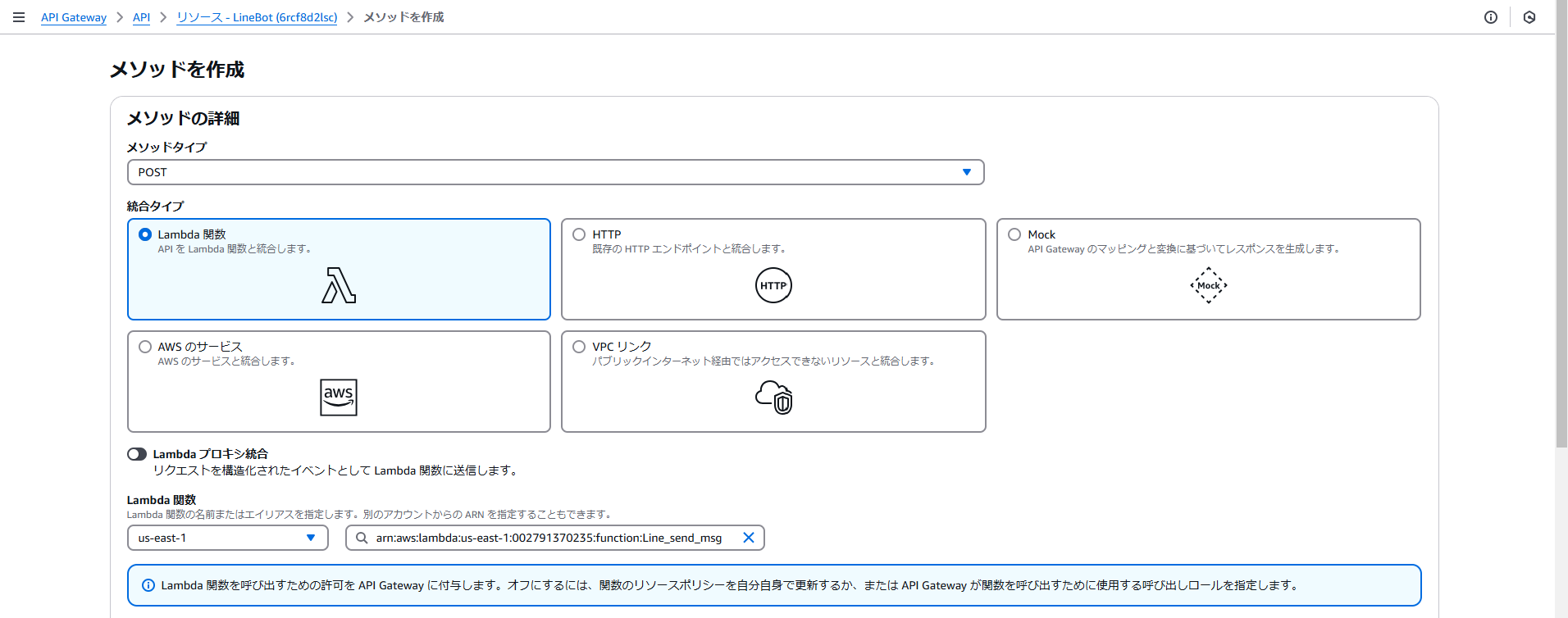Click info icon in the permission notice

[x=148, y=585]
